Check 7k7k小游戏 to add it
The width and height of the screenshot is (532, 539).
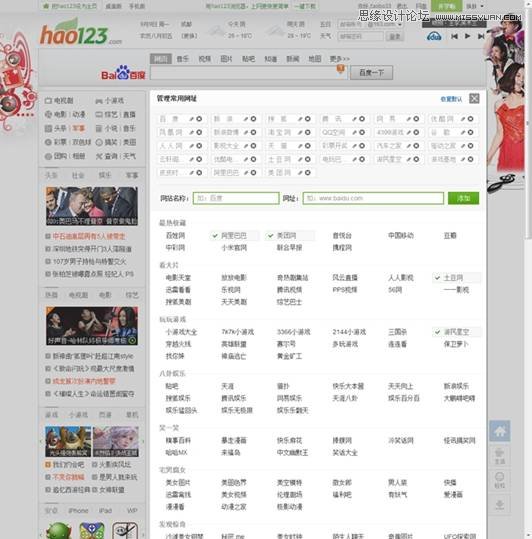[238, 332]
